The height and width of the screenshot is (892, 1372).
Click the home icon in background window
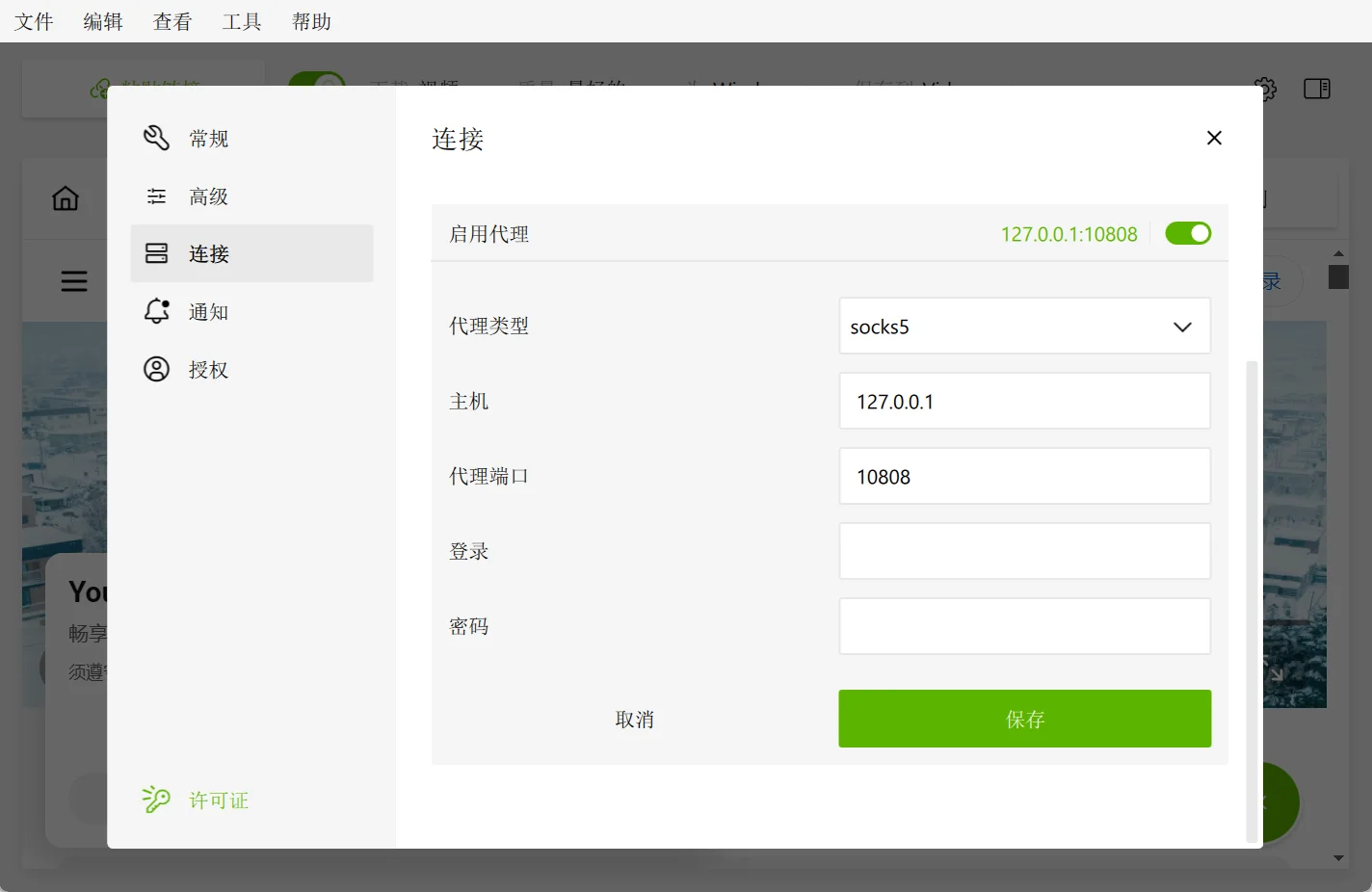tap(66, 198)
